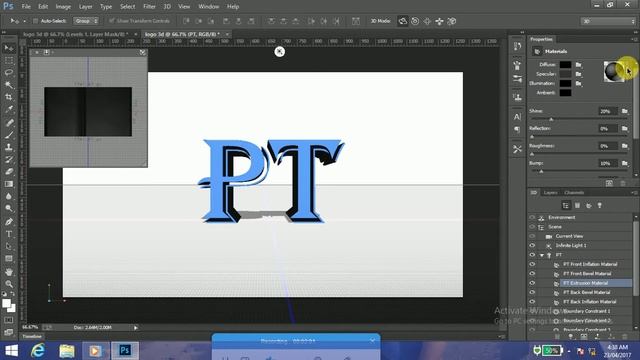This screenshot has width=640, height=360.
Task: Select the Crop tool
Action: (9, 97)
